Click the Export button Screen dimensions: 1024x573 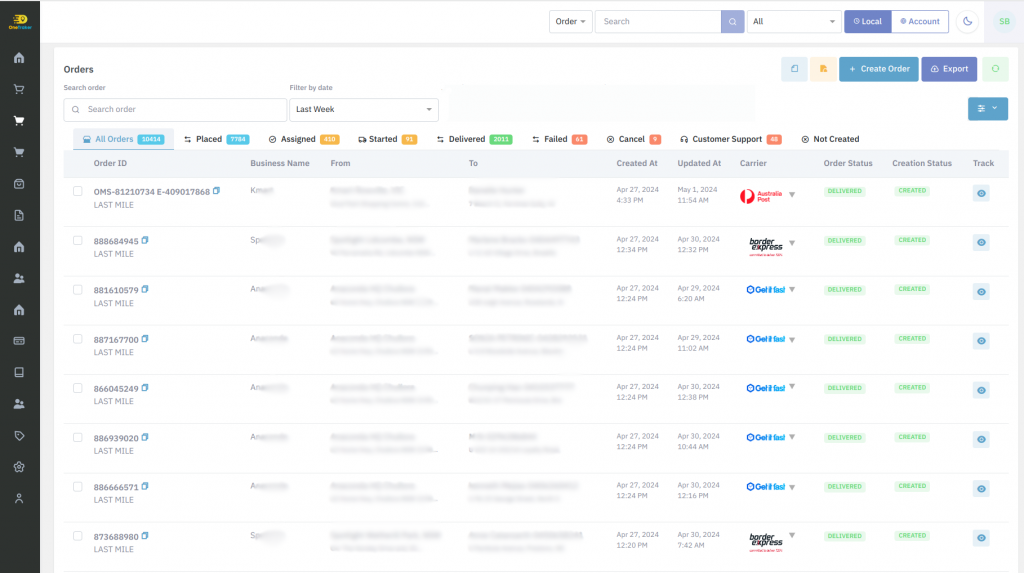click(x=948, y=69)
